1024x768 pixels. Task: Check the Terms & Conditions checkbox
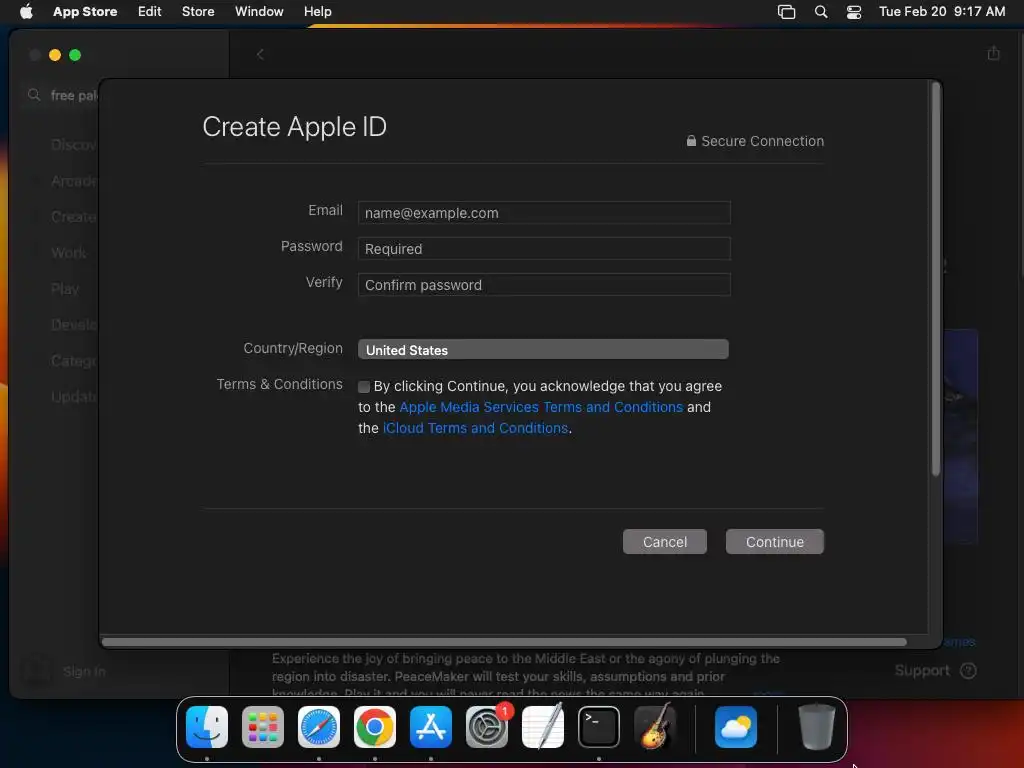click(364, 387)
